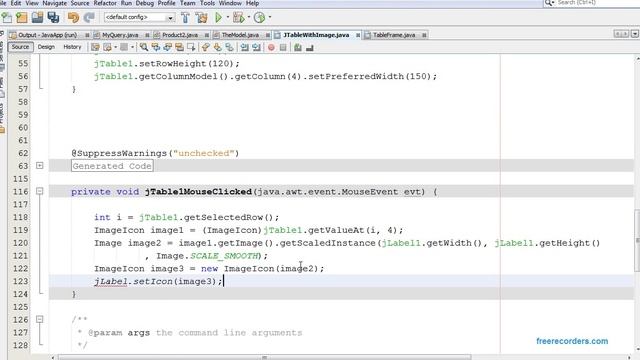This screenshot has height=360, width=640.
Task: Click the Find Previous Occurrence icon
Action: [156, 47]
